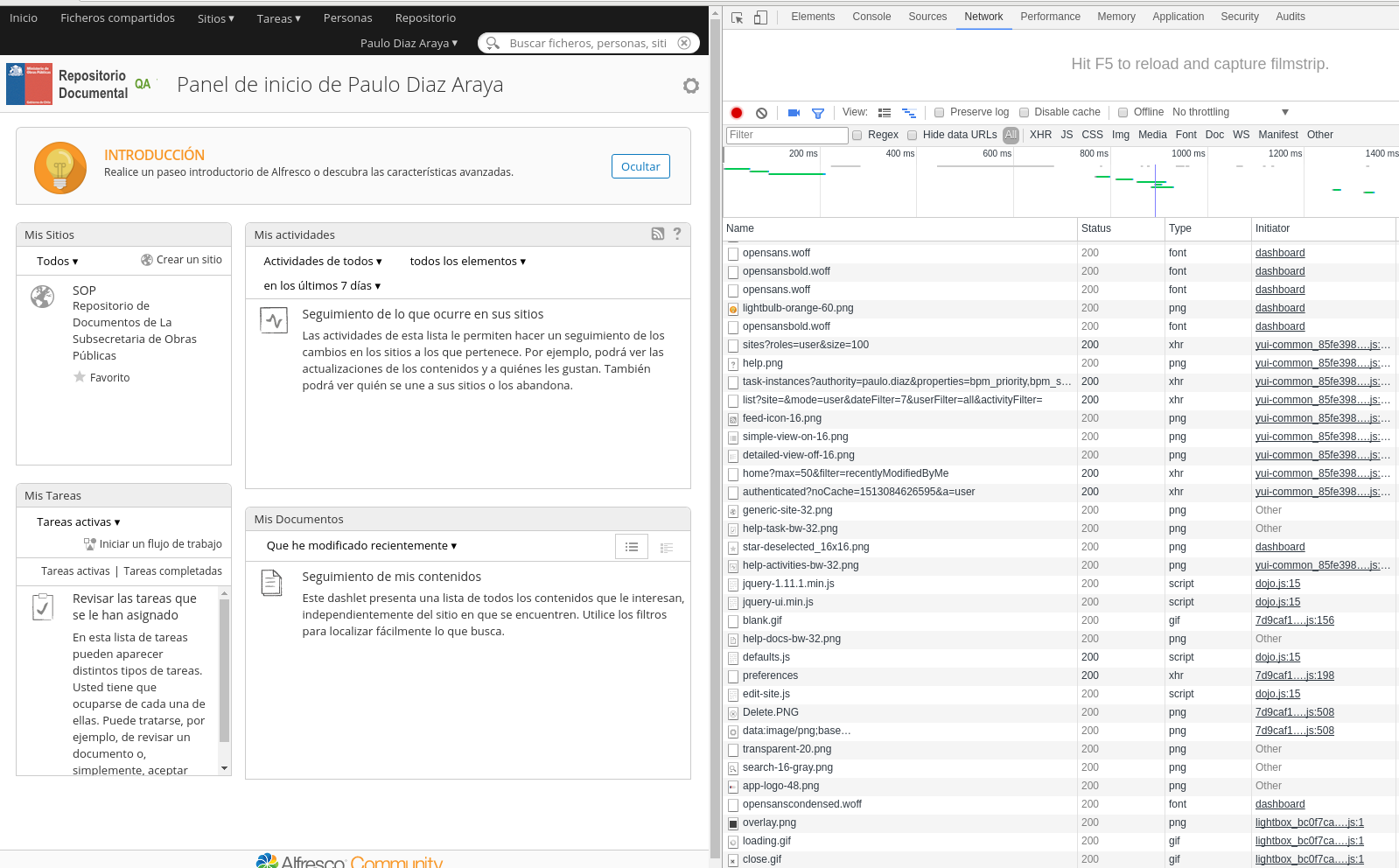Click the clear network log icon
The height and width of the screenshot is (868, 1399).
click(761, 113)
